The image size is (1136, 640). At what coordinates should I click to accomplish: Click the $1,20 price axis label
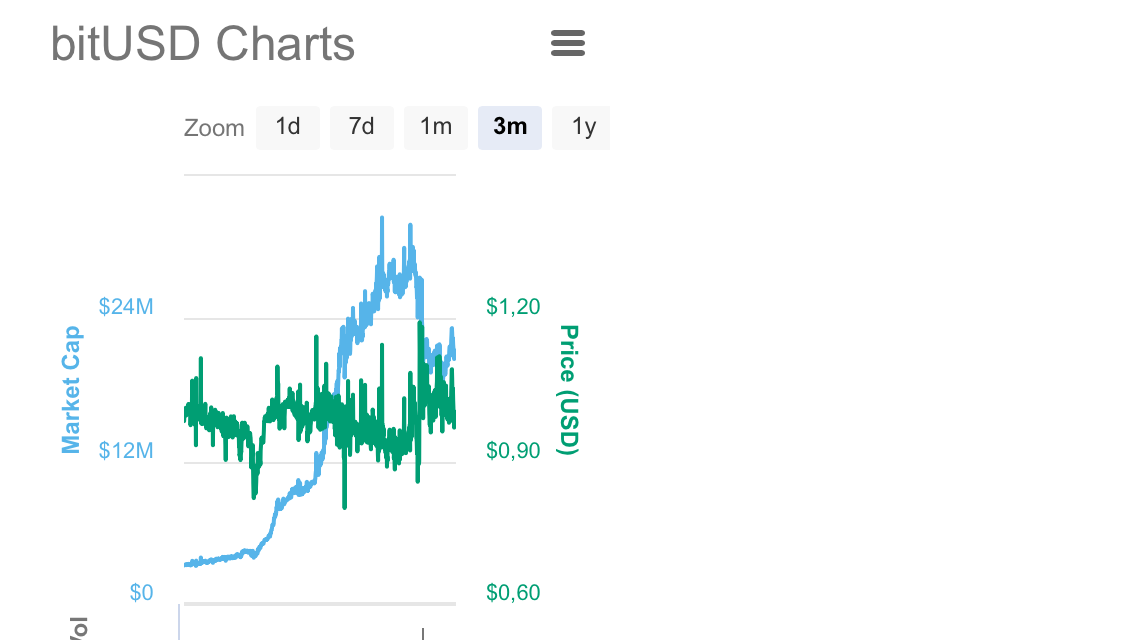pyautogui.click(x=513, y=307)
